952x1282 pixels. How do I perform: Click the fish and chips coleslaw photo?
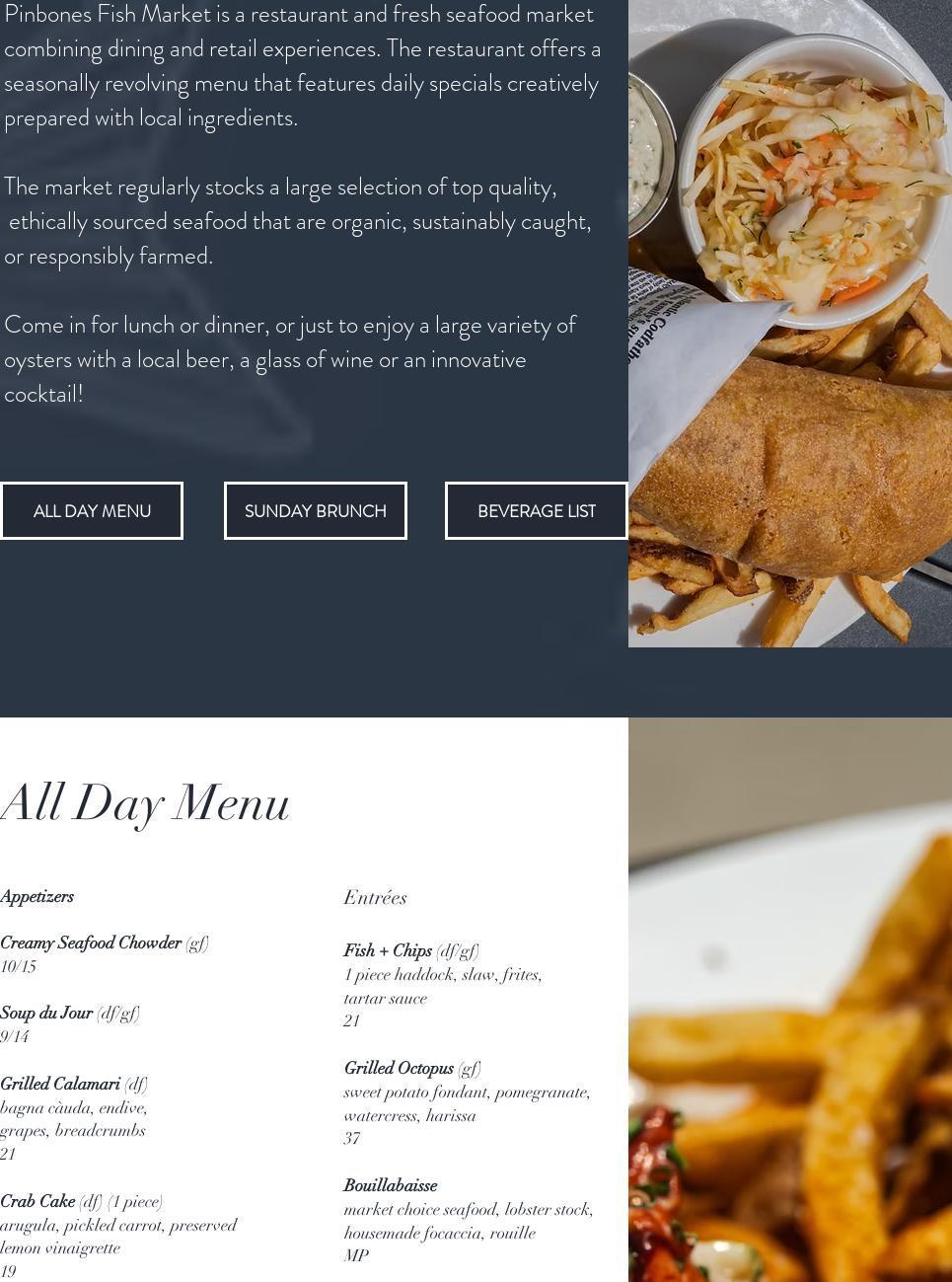coord(790,323)
